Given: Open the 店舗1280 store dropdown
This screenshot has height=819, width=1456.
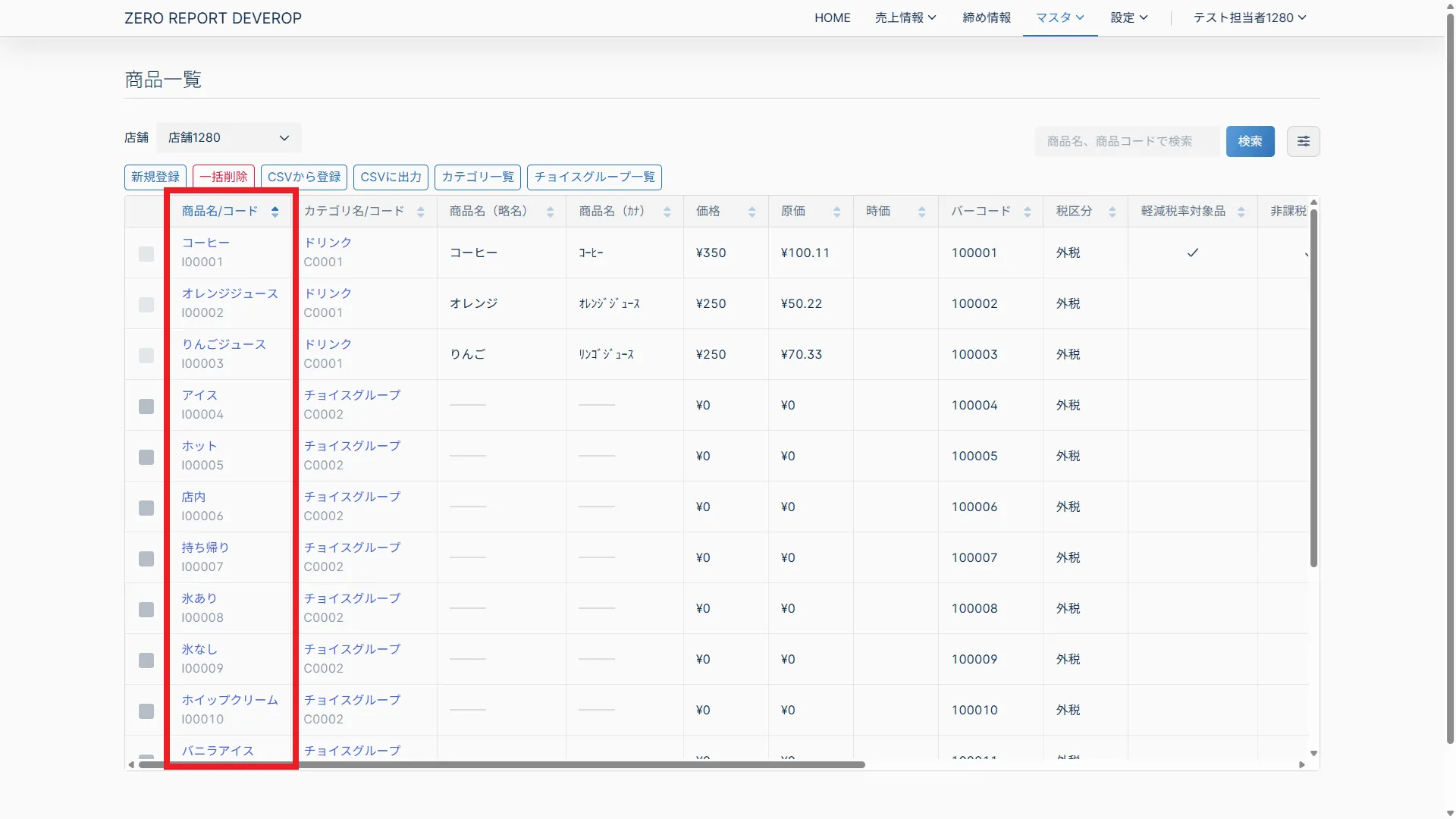Looking at the screenshot, I should 228,138.
